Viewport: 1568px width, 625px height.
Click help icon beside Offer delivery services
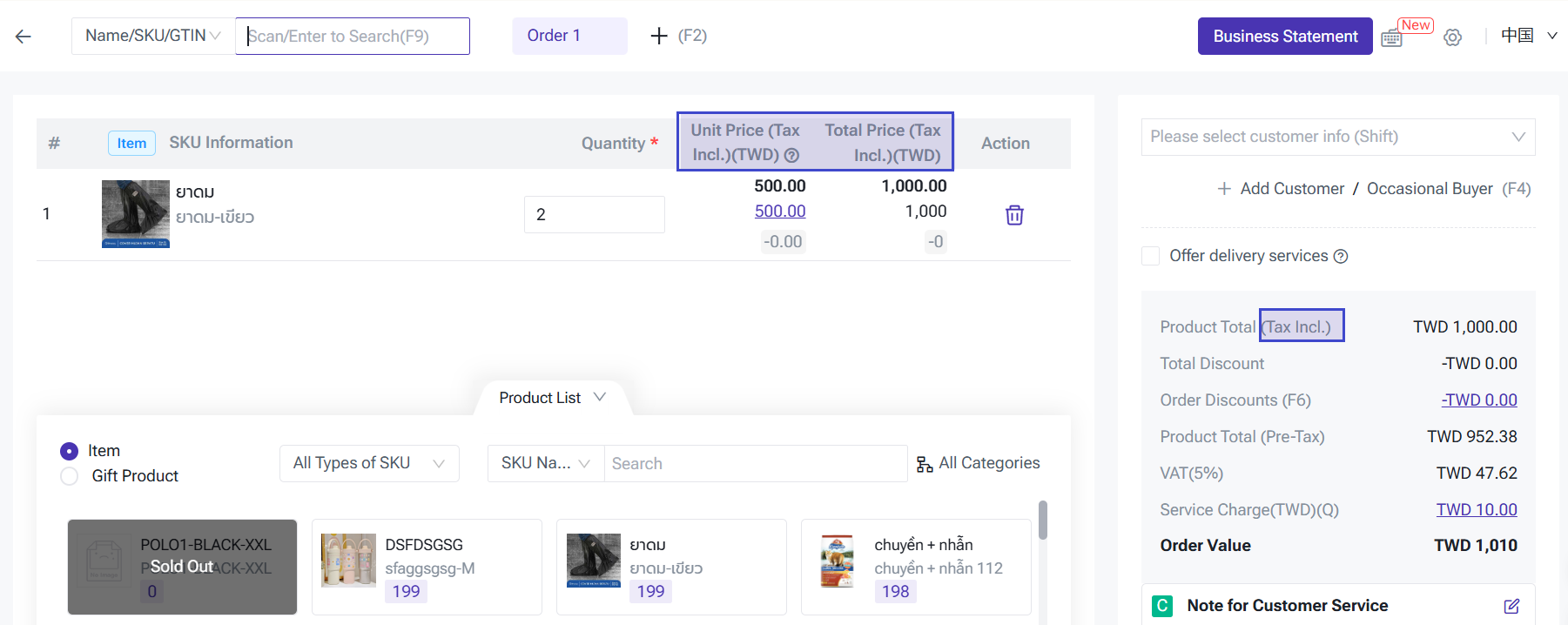(x=1341, y=256)
